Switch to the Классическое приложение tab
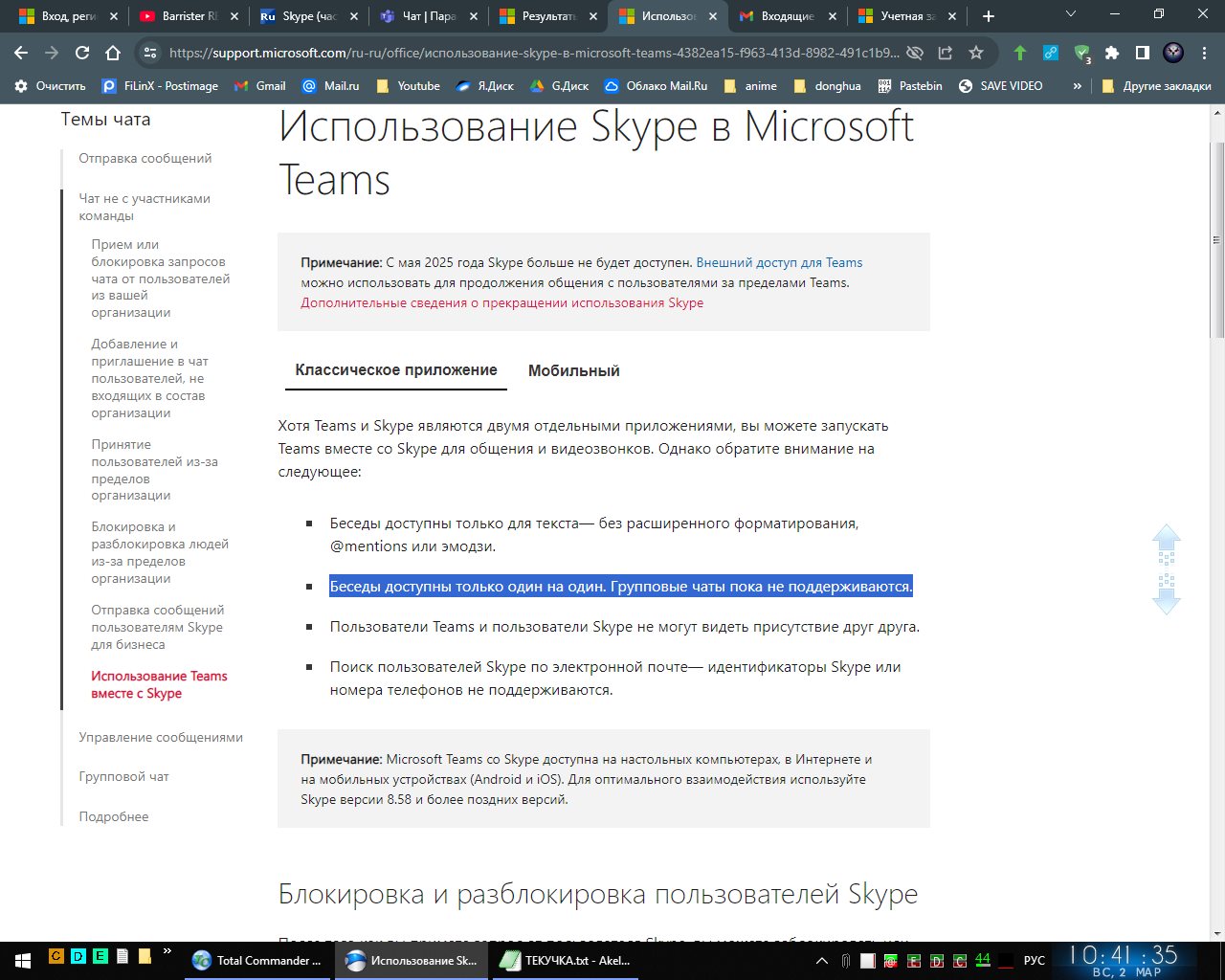This screenshot has height=980, width=1225. coord(396,370)
